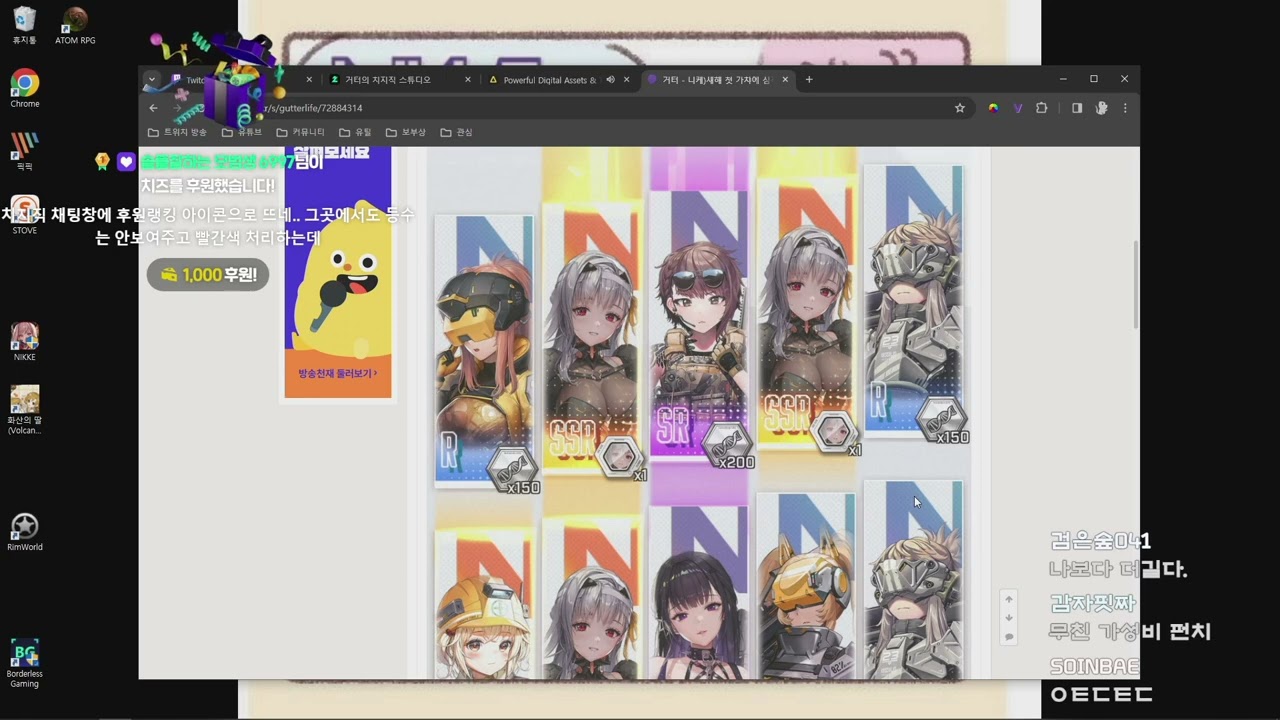Viewport: 1280px width, 720px height.
Task: Mute the Powerful Digital Assets tab audio
Action: point(610,80)
